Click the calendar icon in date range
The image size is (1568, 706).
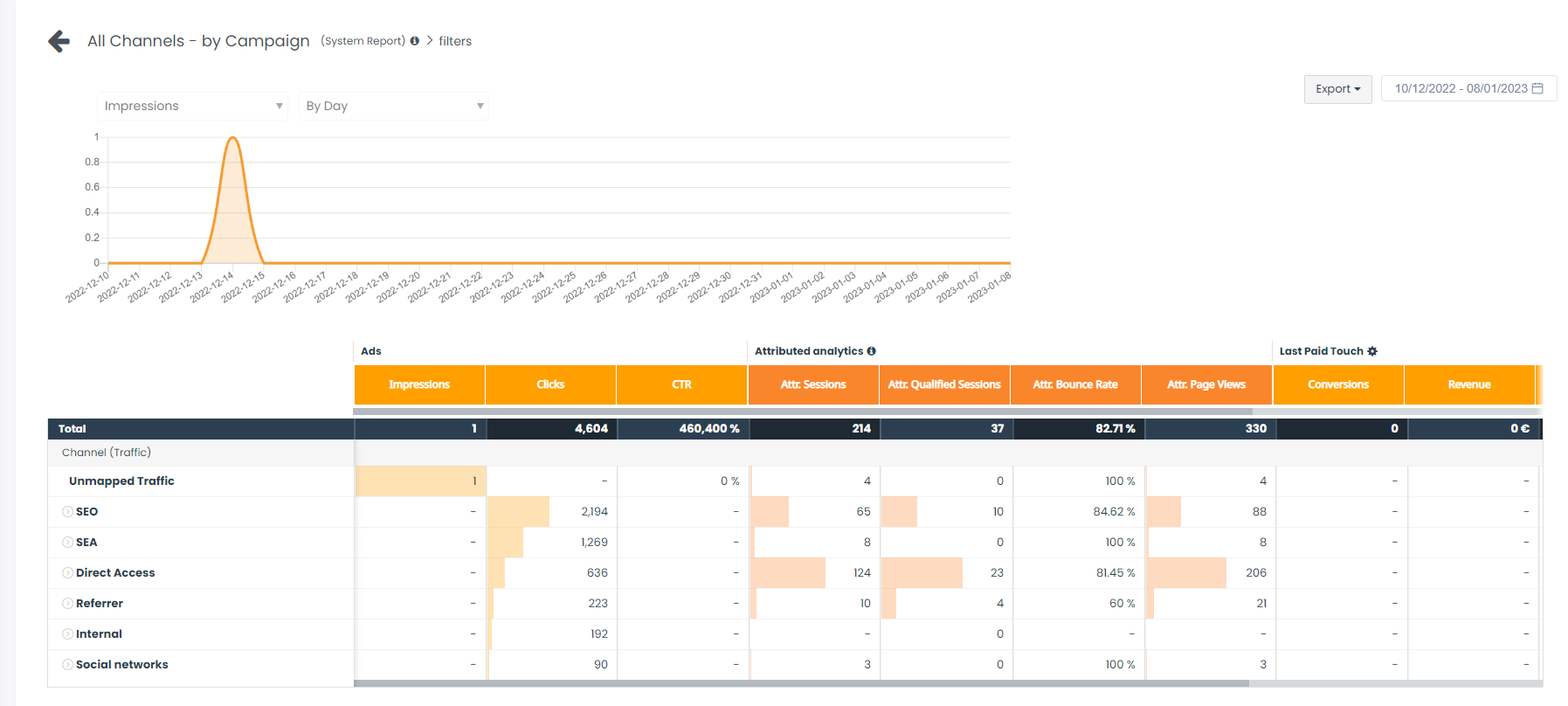pyautogui.click(x=1538, y=88)
